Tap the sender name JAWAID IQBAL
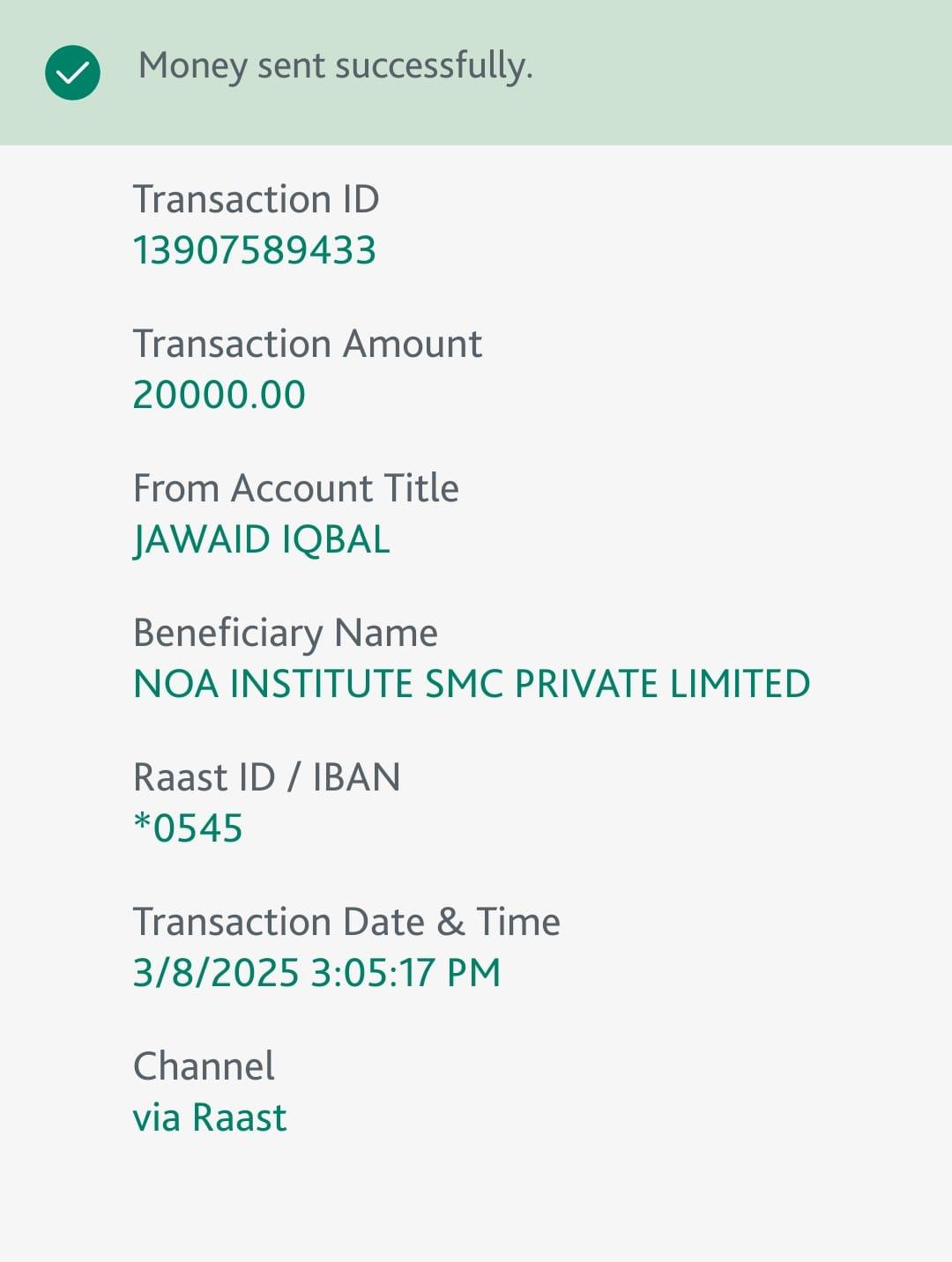This screenshot has height=1262, width=952. point(261,539)
